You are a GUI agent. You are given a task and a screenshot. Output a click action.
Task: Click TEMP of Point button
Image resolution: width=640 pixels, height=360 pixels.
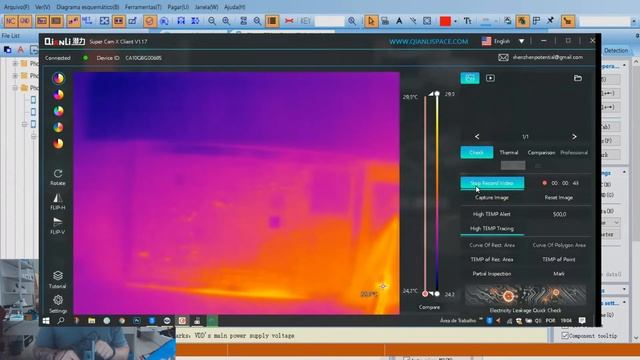(558, 259)
